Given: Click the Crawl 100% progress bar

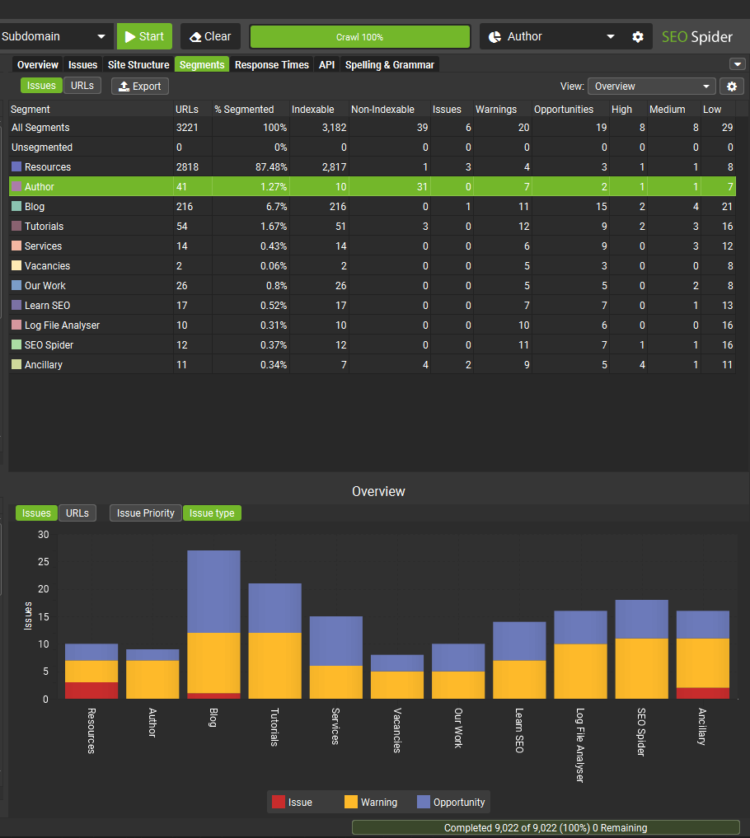Looking at the screenshot, I should click(x=359, y=37).
